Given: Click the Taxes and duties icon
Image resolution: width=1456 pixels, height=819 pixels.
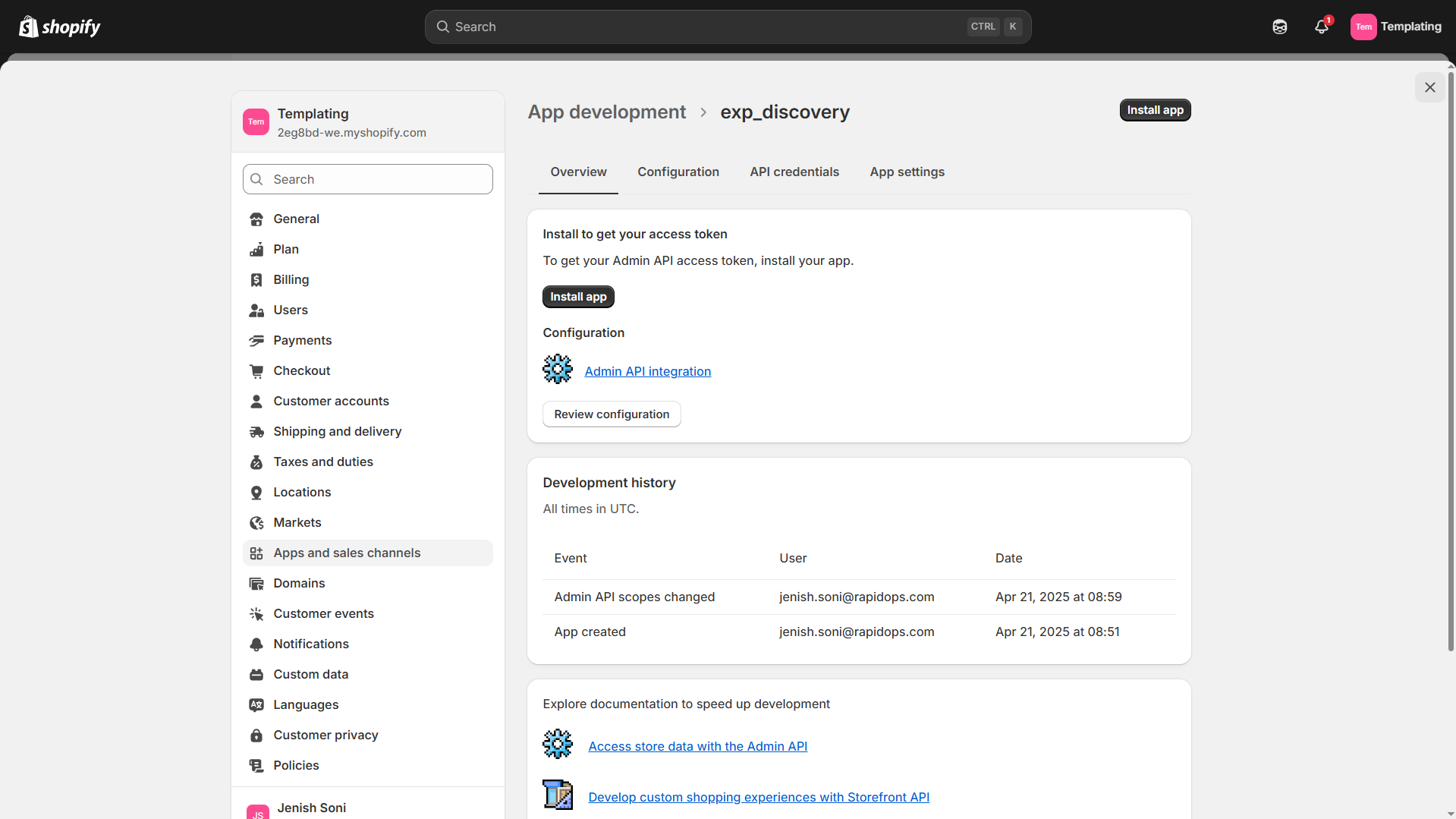Looking at the screenshot, I should click(256, 462).
